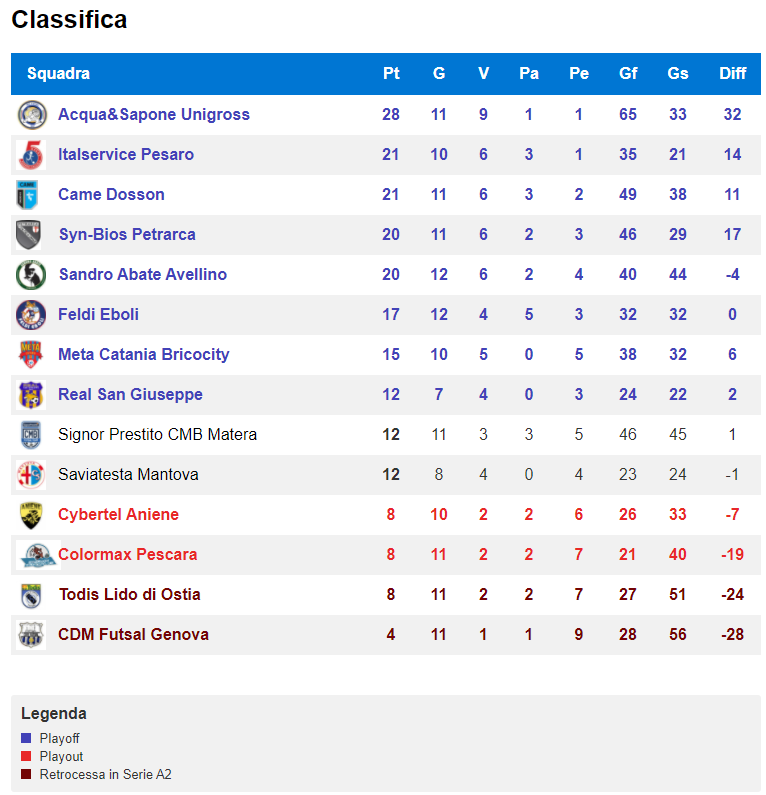Click the Diff column header
Image resolution: width=766 pixels, height=795 pixels.
733,74
